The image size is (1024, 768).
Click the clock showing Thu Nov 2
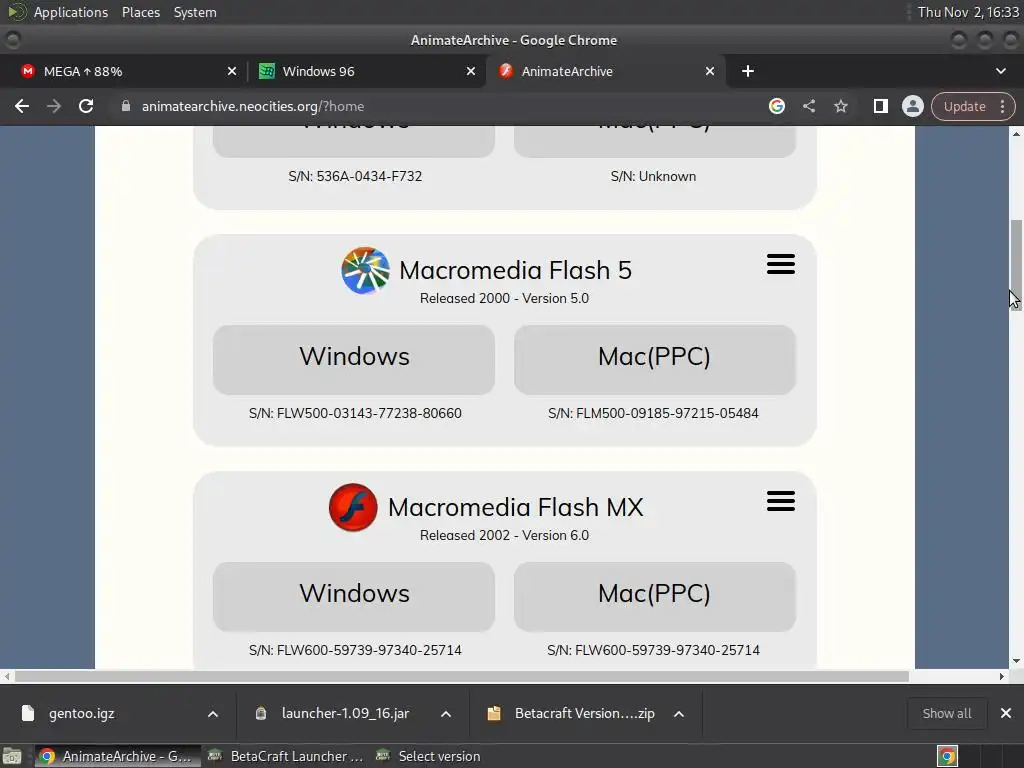(x=967, y=12)
